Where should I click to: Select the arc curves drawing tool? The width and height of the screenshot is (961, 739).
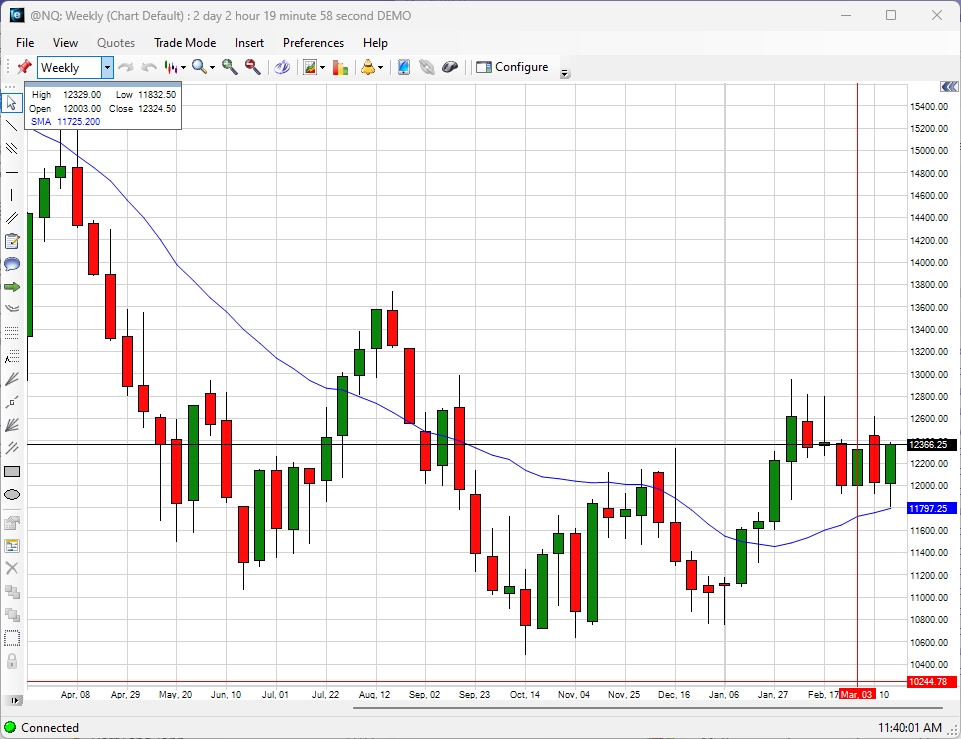12,308
